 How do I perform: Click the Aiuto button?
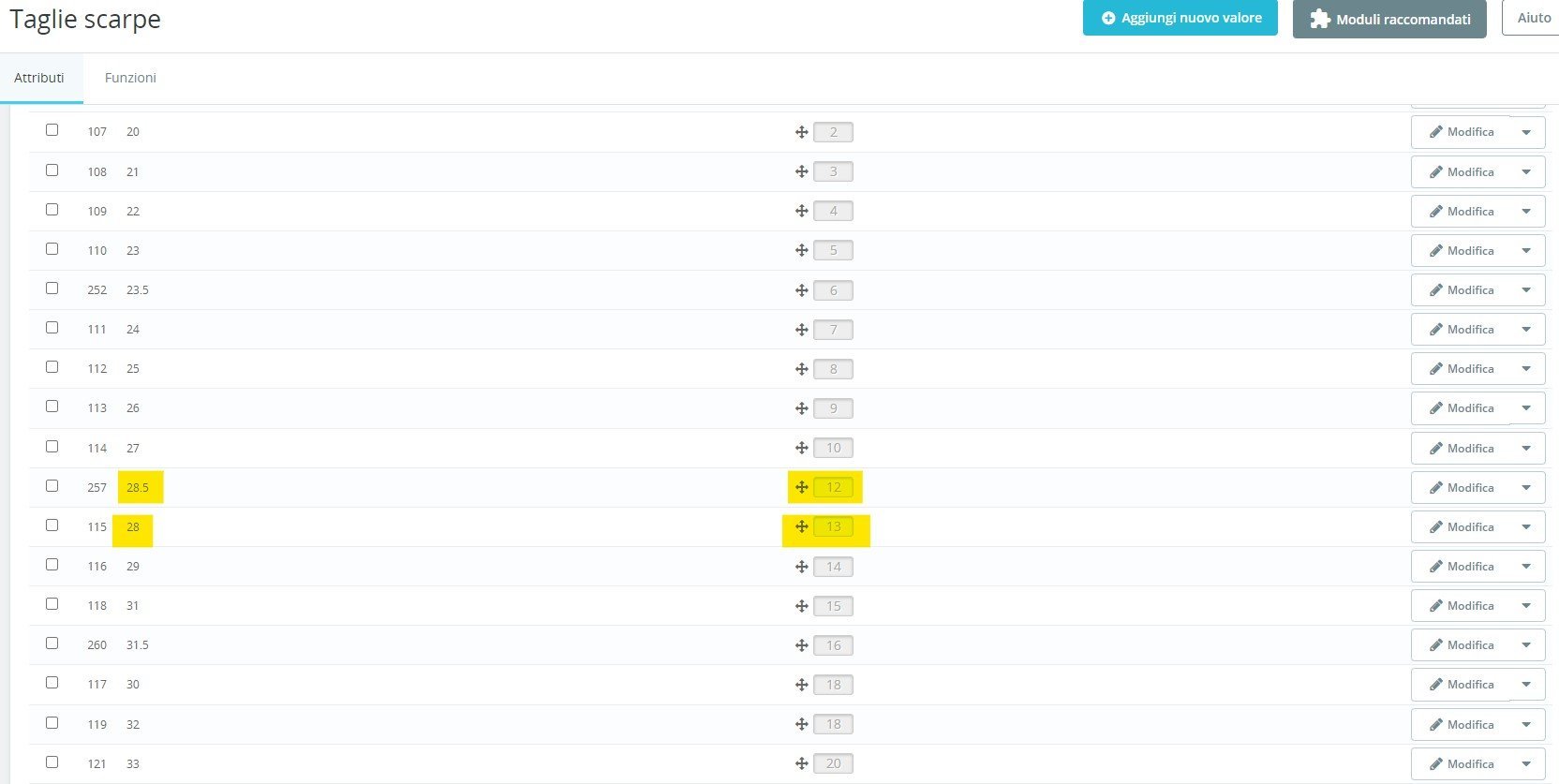1533,18
